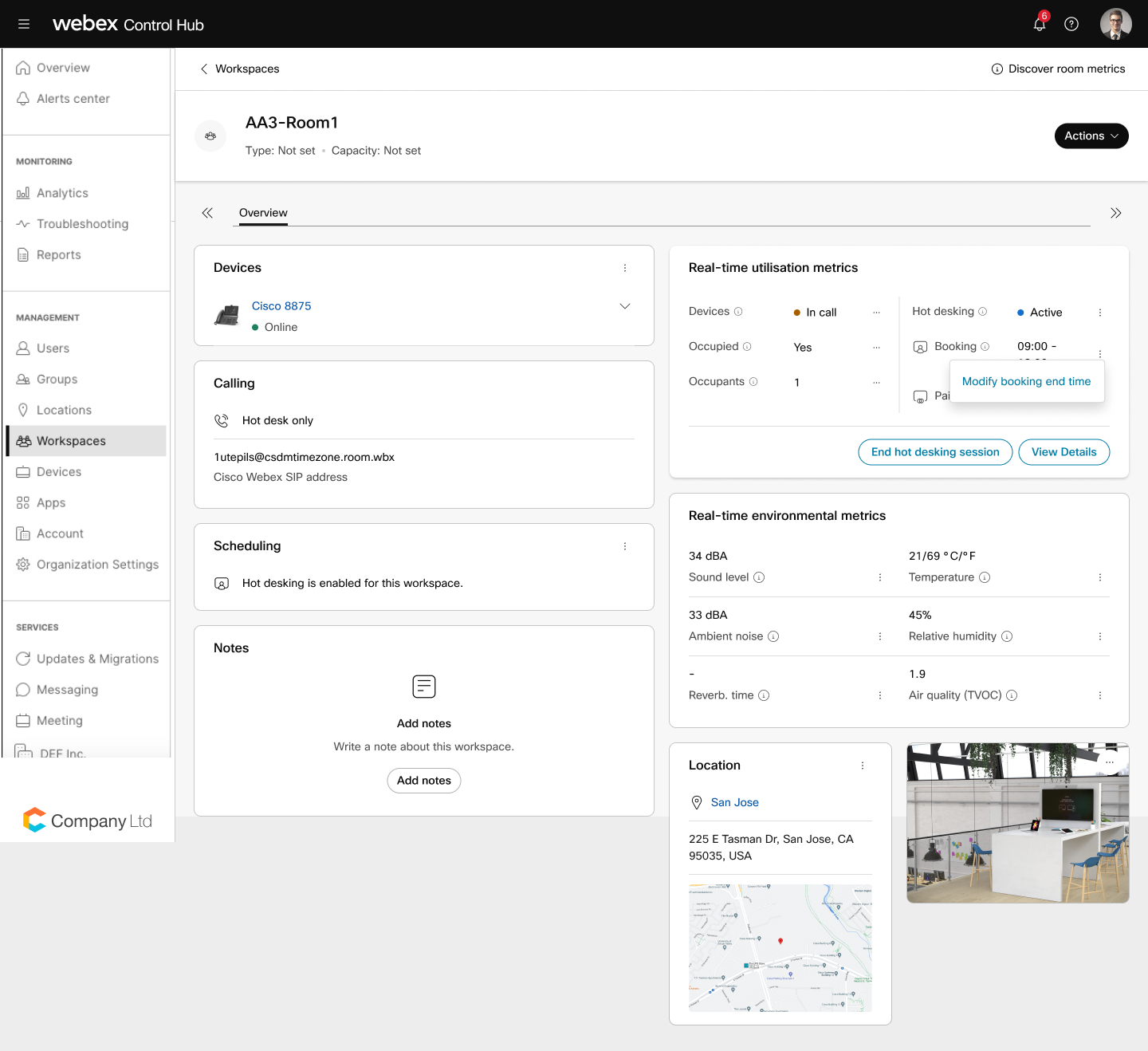Screen dimensions: 1148x1051
Task: Open the San Jose location link
Action: tap(735, 802)
